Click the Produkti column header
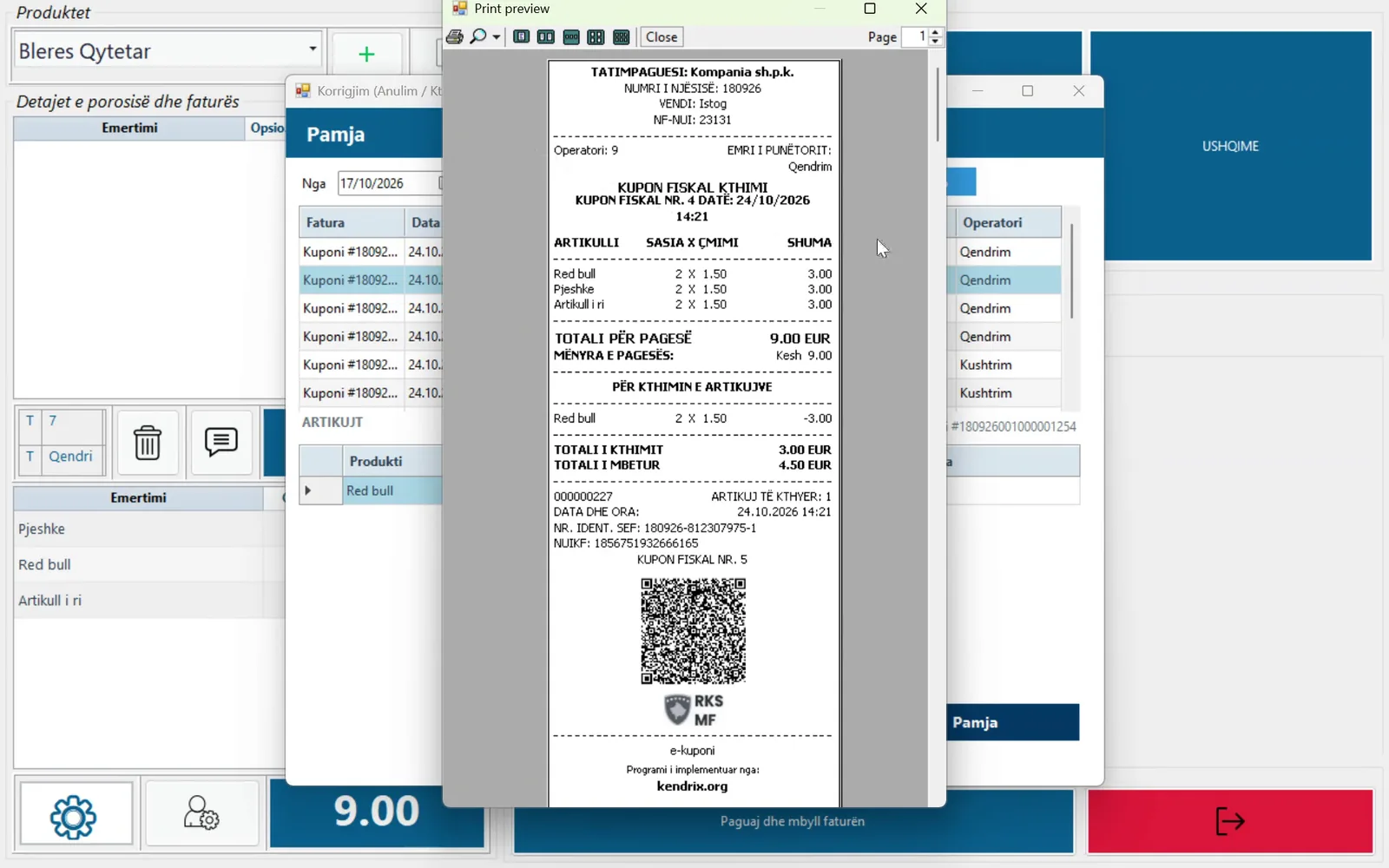The image size is (1389, 868). pos(392,461)
